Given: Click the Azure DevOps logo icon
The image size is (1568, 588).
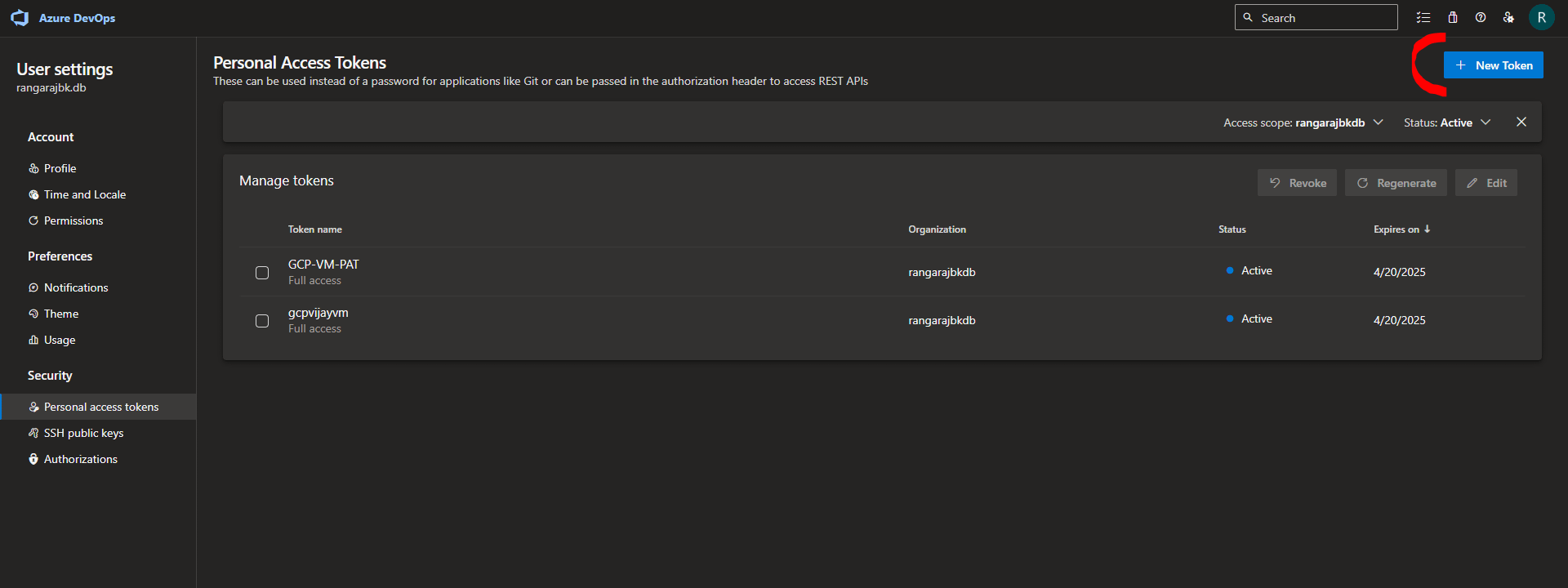Looking at the screenshot, I should click(x=20, y=18).
